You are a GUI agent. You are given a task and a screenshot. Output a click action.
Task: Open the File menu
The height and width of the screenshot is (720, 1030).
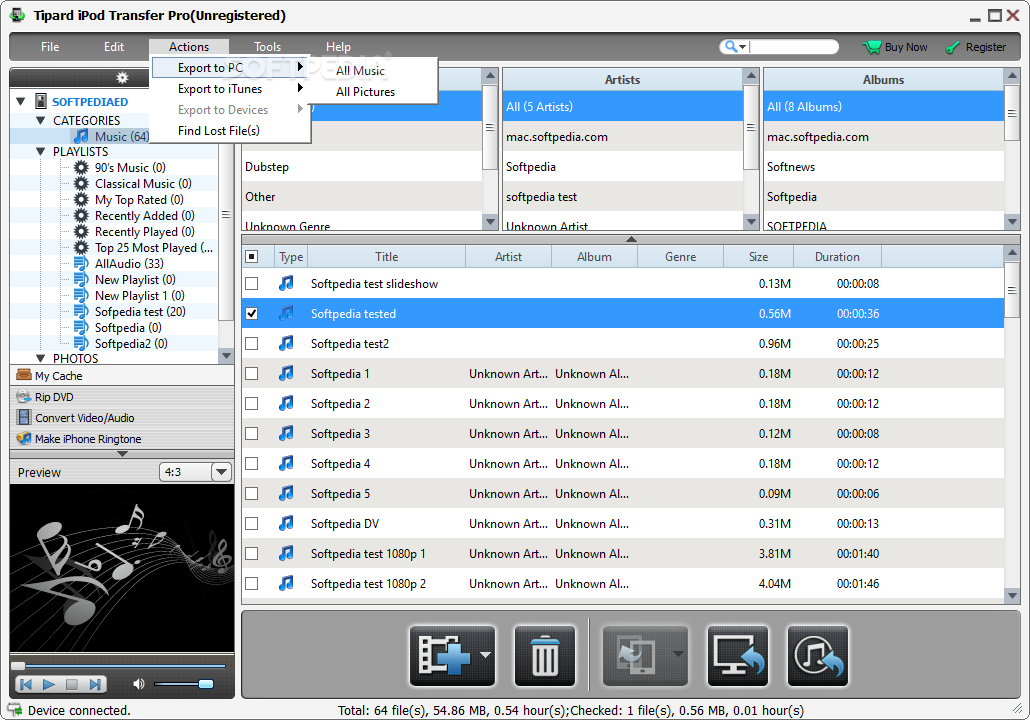(x=50, y=47)
